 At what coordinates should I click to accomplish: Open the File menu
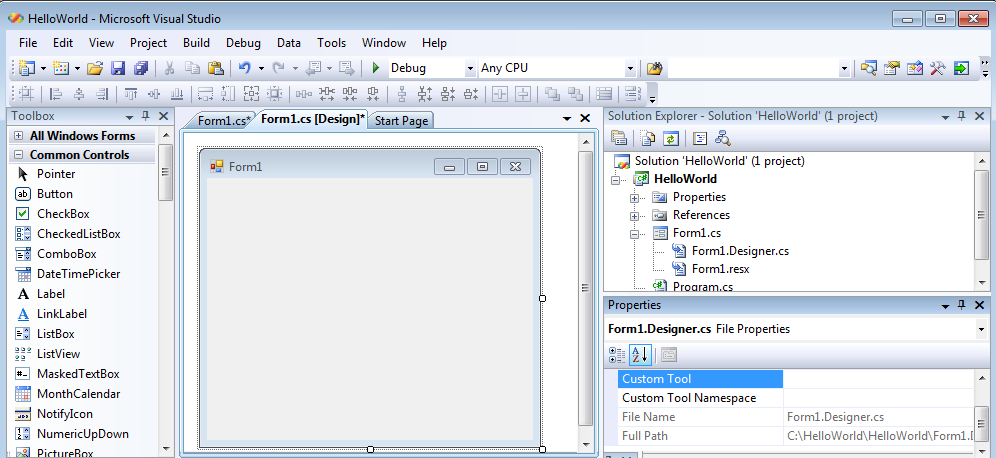click(x=28, y=43)
